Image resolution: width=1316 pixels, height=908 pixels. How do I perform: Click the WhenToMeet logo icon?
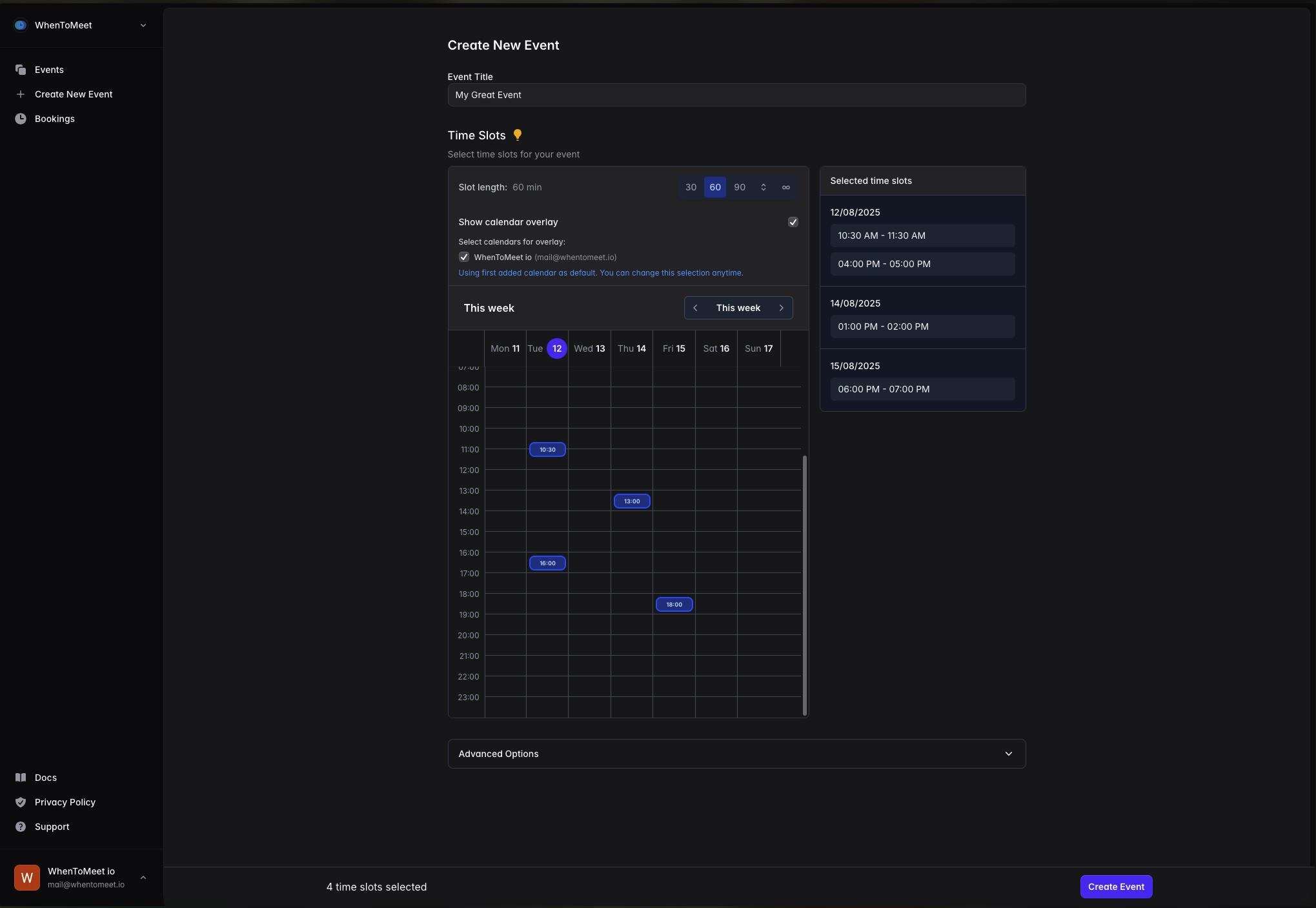[21, 25]
